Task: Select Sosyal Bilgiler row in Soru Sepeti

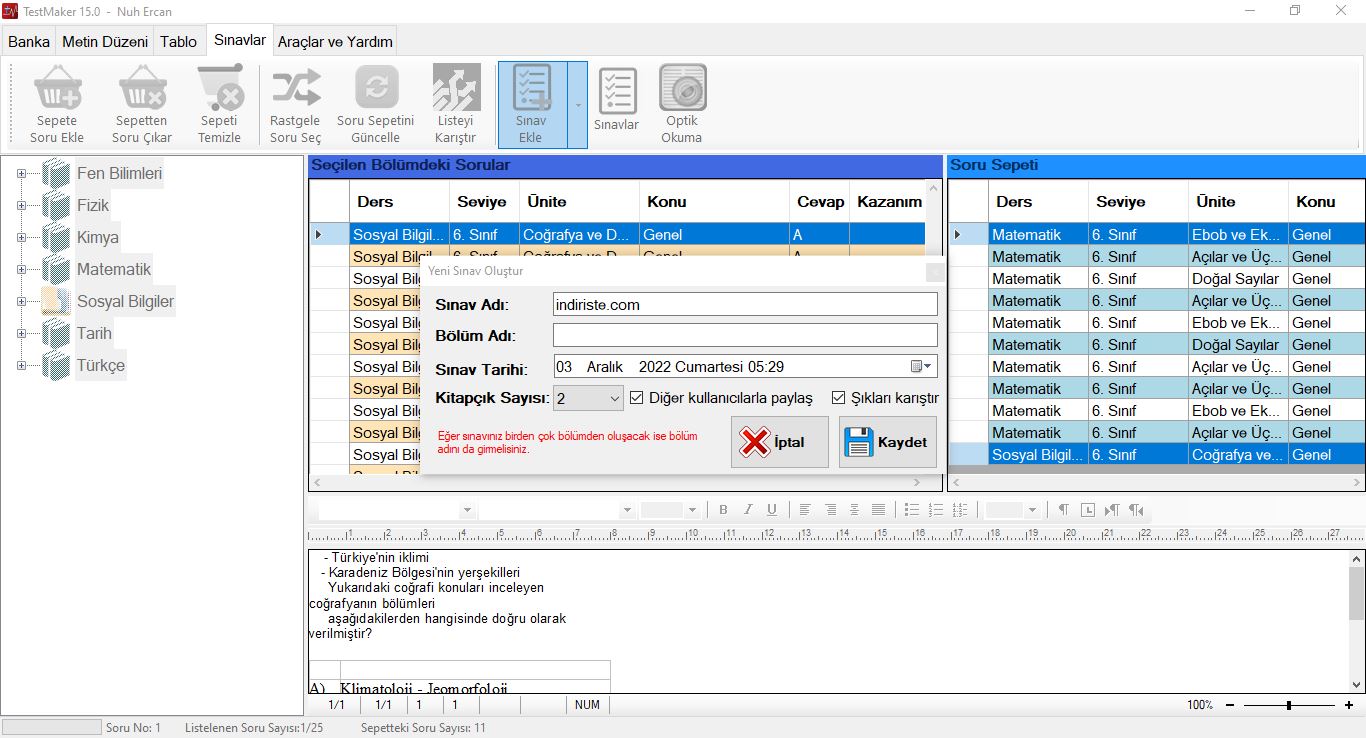Action: click(x=1156, y=454)
